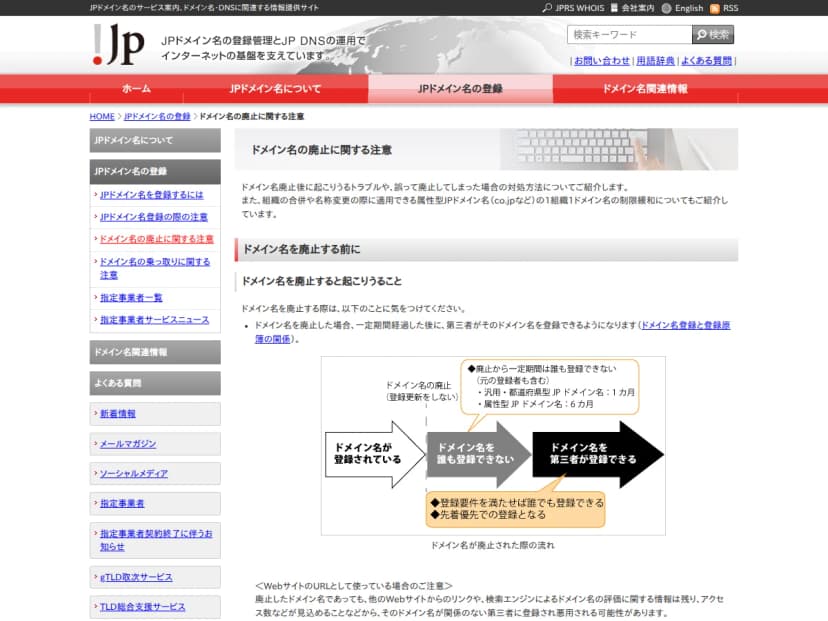Open the JPドメイン名登録の際の注意 sidebar link
828x621 pixels.
click(x=154, y=217)
